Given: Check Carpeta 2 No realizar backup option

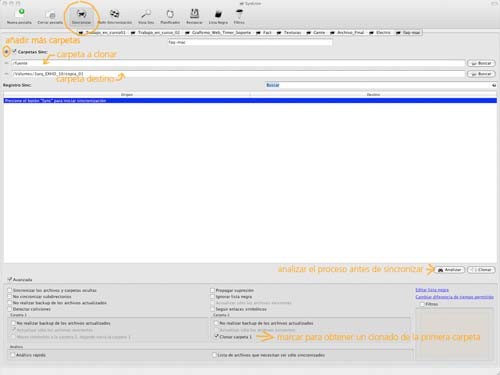Looking at the screenshot, I should pos(216,323).
